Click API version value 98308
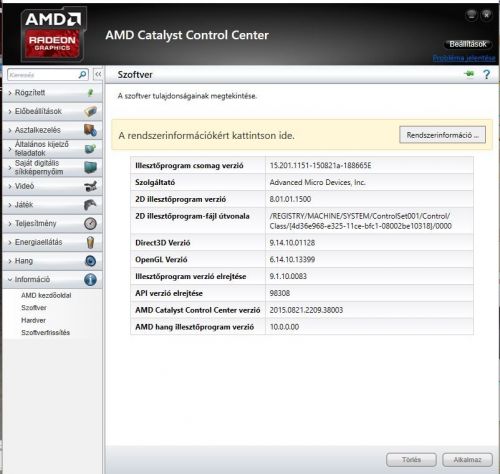Viewport: 500px width, 474px height. coord(280,293)
